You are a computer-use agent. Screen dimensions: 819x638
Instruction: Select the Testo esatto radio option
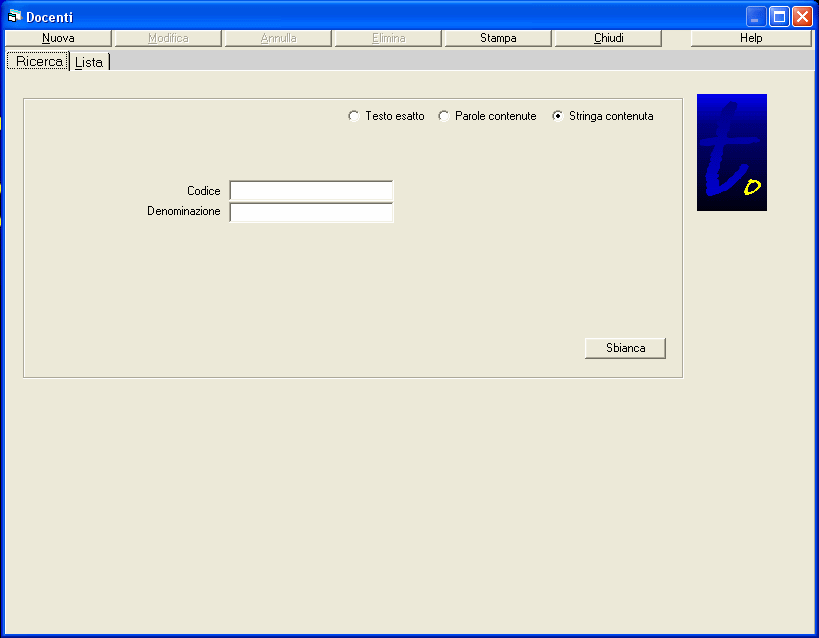coord(354,116)
